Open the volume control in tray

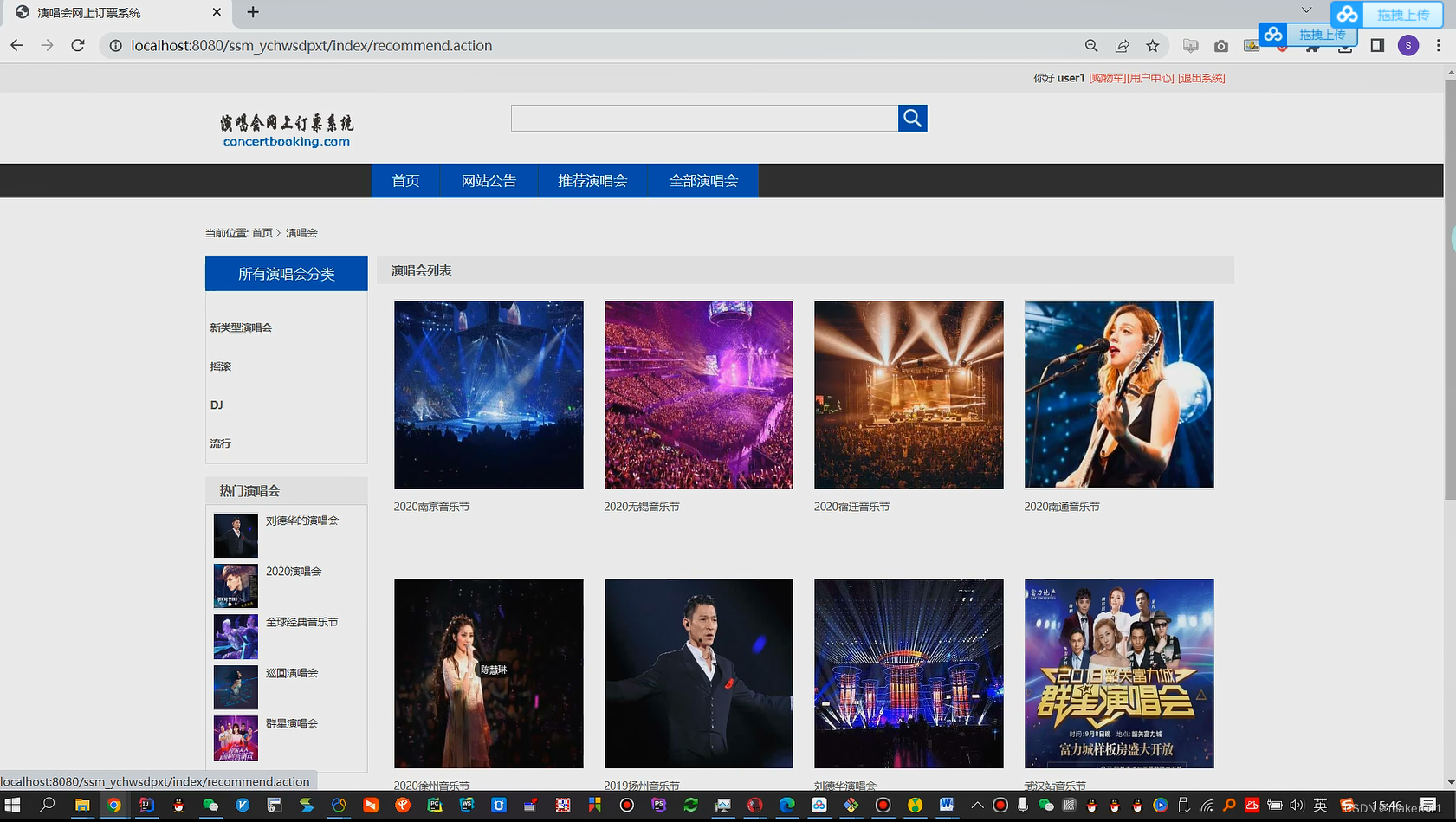click(1297, 805)
